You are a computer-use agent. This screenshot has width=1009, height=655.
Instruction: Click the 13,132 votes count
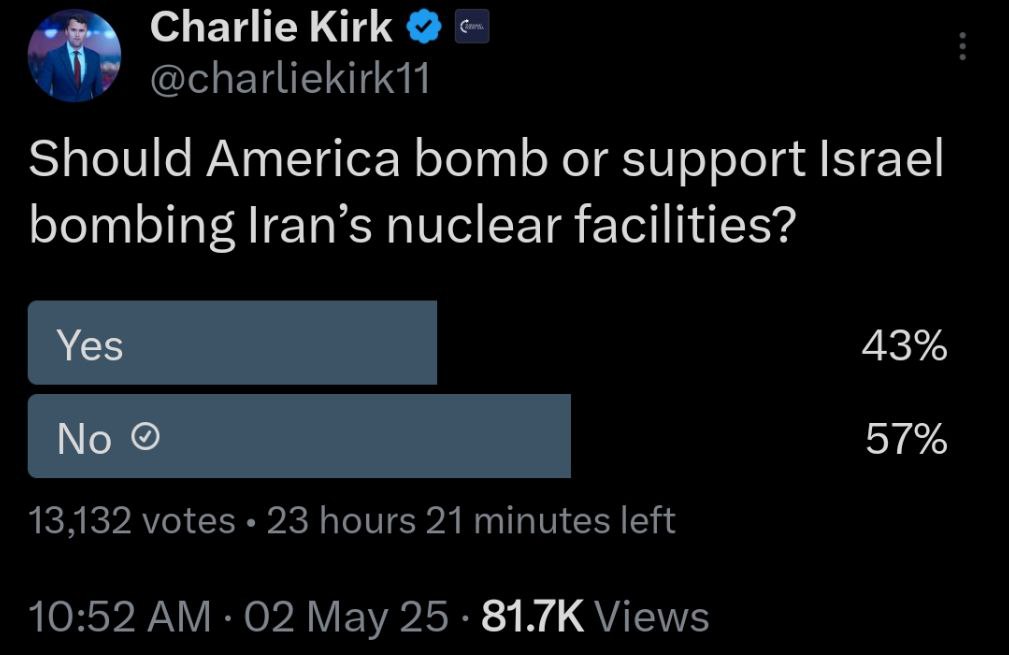132,520
